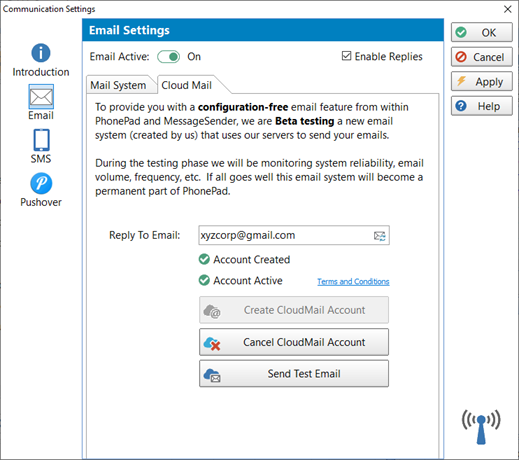Click the green Account Created checkmark icon
Viewport: 519px width, 460px height.
tap(204, 259)
